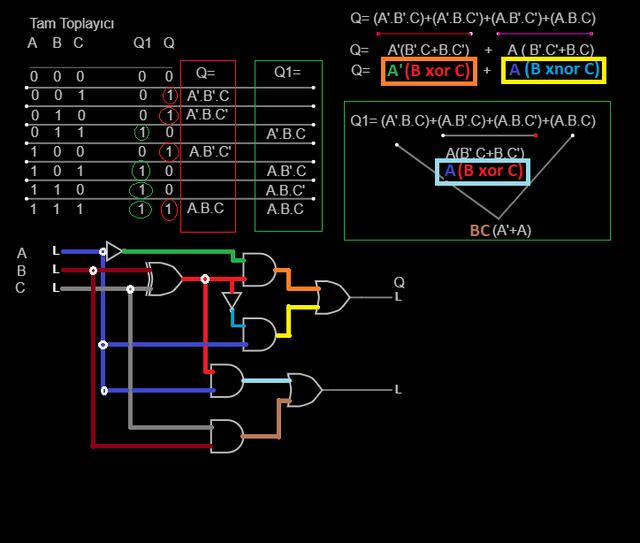
Task: Click the junction node on the gray C wire
Action: (x=130, y=289)
